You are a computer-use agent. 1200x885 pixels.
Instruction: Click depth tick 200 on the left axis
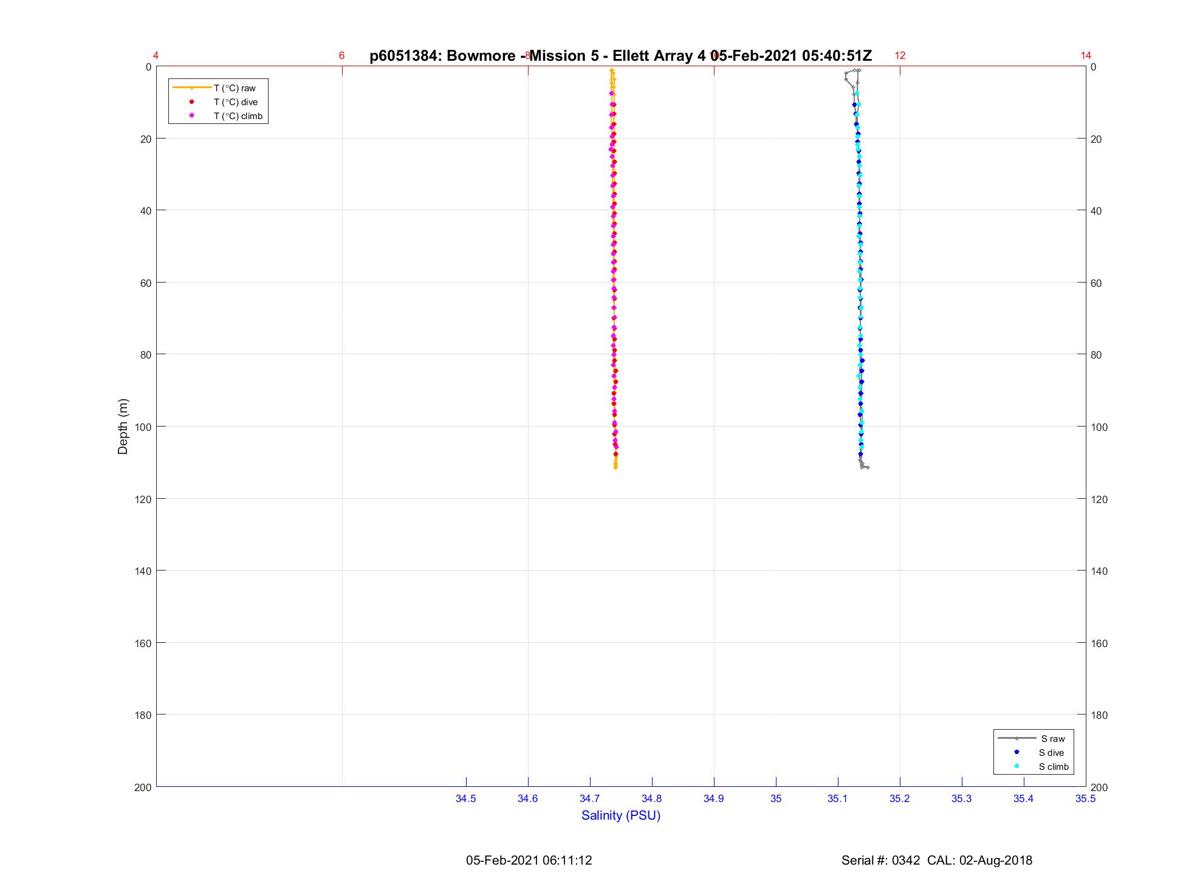tap(142, 787)
